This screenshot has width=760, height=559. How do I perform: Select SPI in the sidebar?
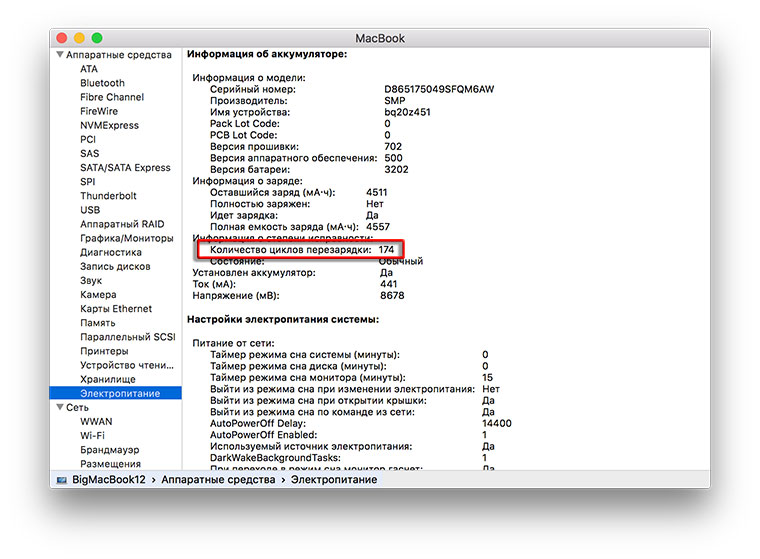(88, 181)
